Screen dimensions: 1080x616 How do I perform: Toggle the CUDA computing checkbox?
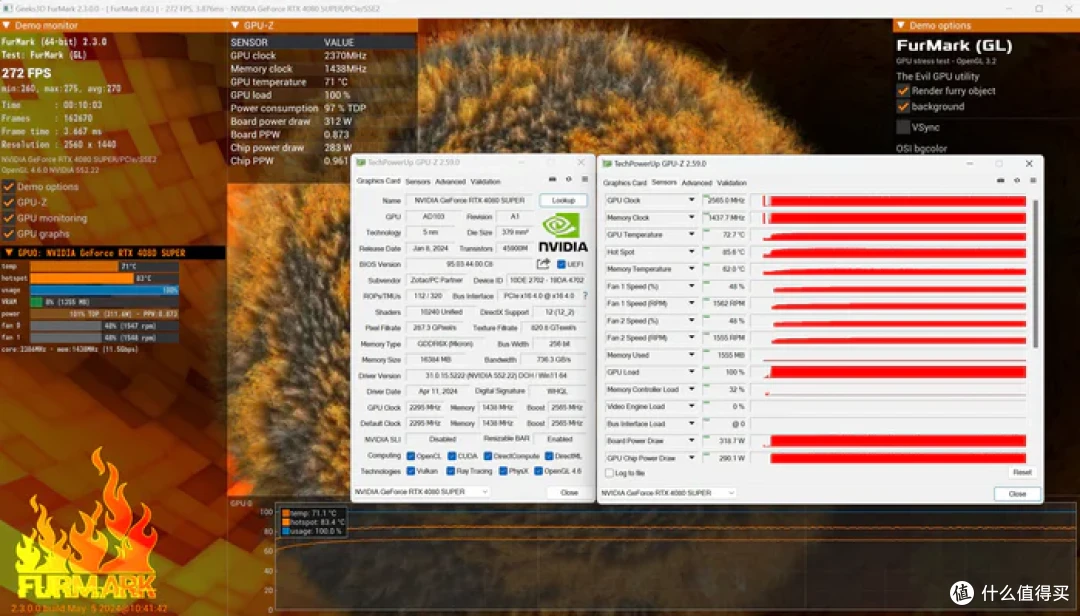tap(452, 456)
